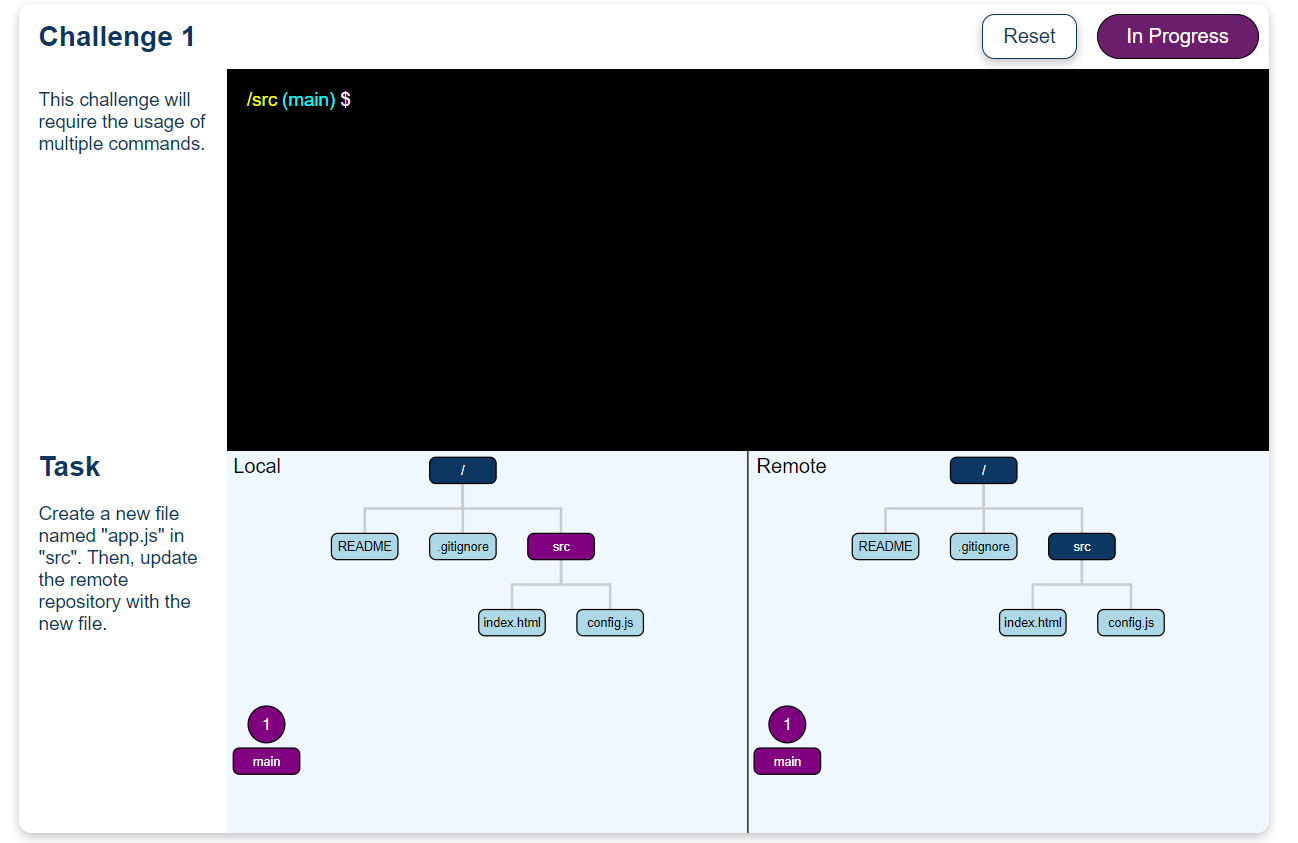1298x843 pixels.
Task: Click the Challenge 1 heading
Action: click(x=117, y=36)
